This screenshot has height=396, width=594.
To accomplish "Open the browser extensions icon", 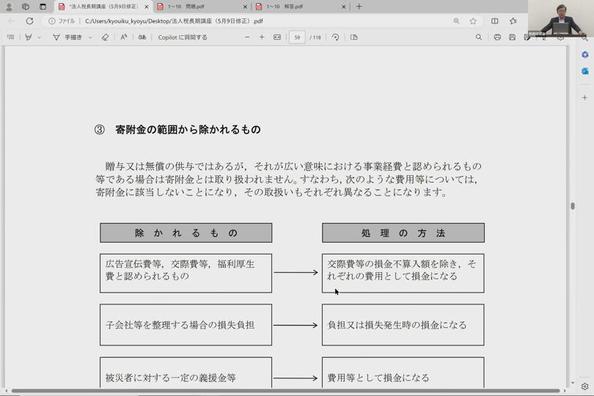I will (x=513, y=21).
